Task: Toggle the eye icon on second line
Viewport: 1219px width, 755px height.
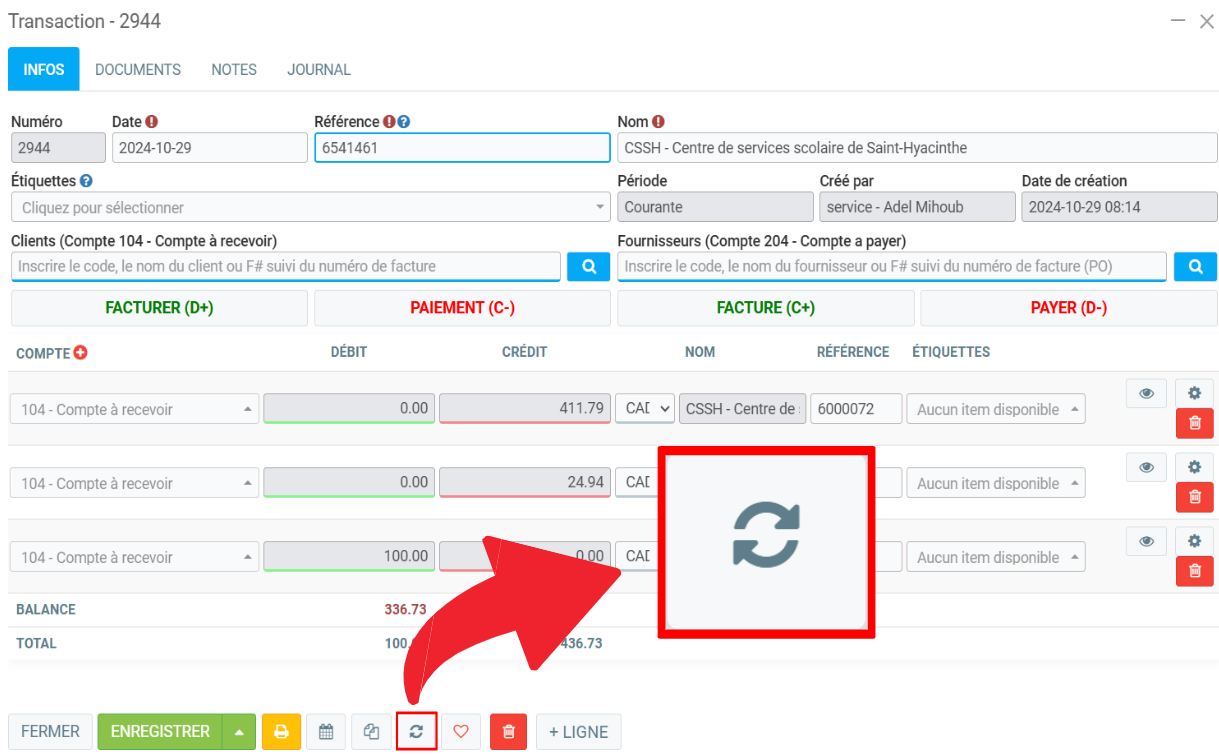Action: 1146,467
